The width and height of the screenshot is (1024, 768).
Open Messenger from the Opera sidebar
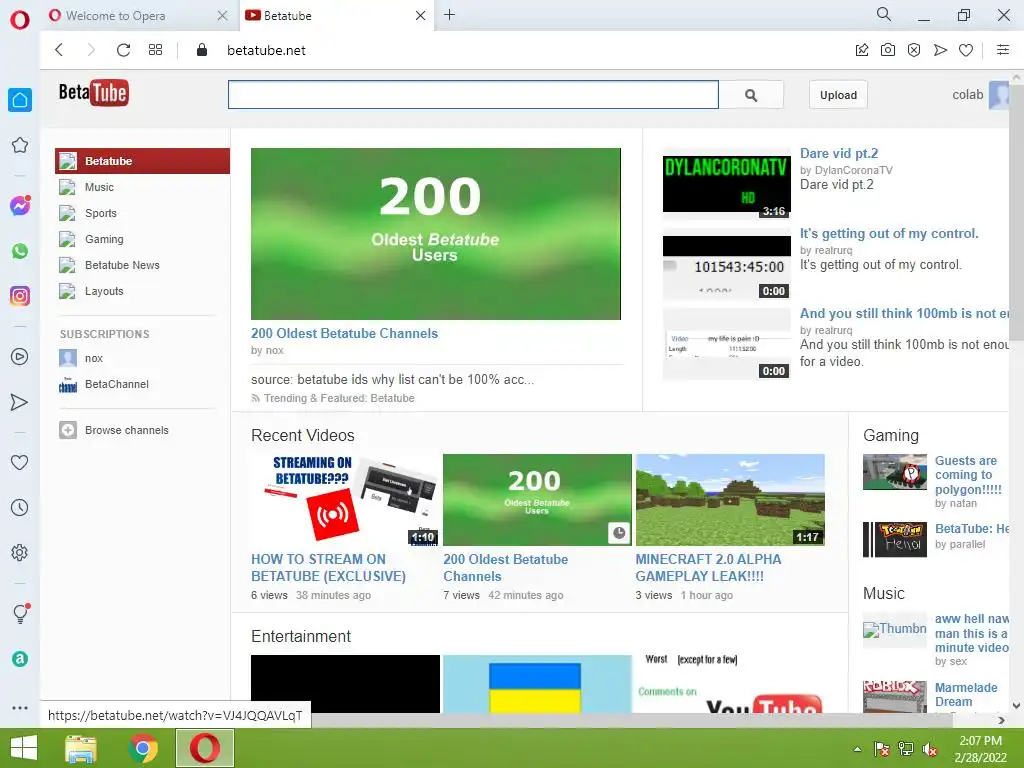(x=20, y=206)
